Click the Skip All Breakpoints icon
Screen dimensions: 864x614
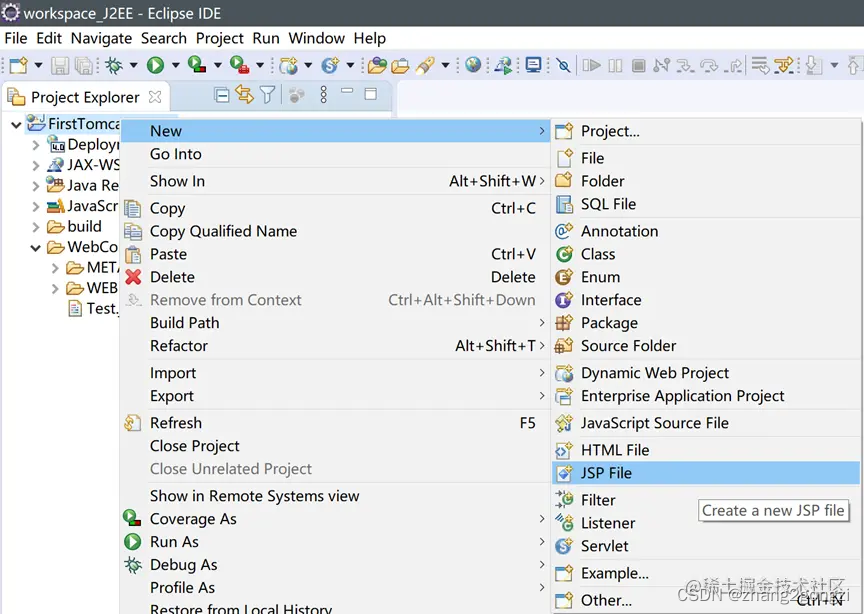[563, 66]
